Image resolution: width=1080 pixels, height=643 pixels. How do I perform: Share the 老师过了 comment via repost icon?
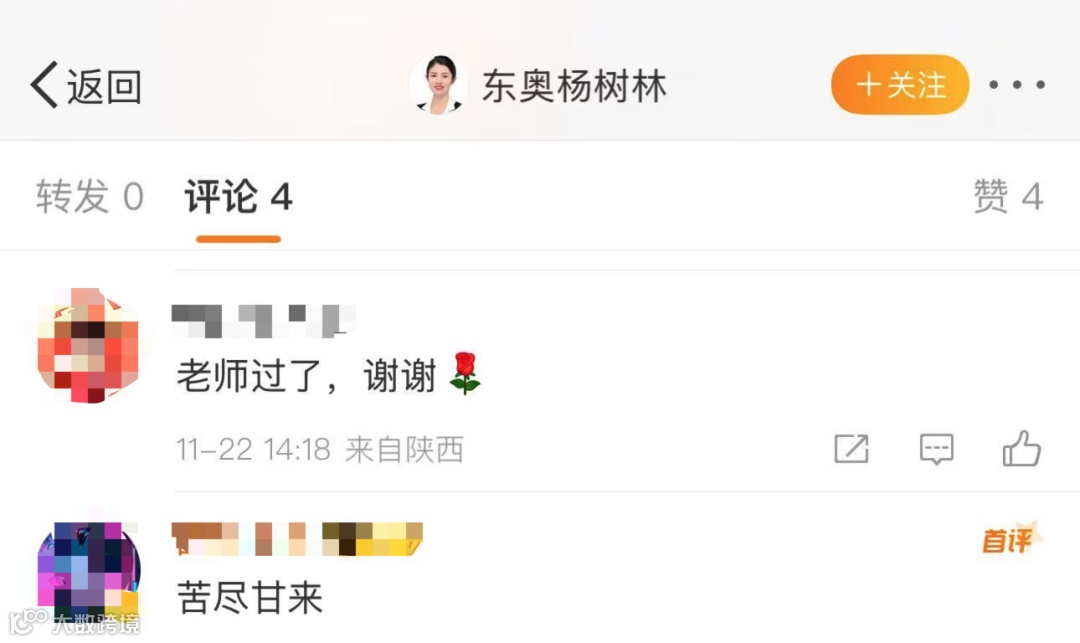tap(851, 449)
